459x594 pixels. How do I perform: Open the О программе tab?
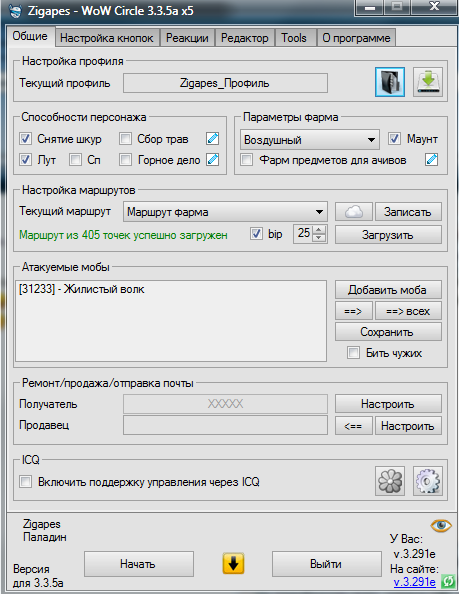point(356,38)
